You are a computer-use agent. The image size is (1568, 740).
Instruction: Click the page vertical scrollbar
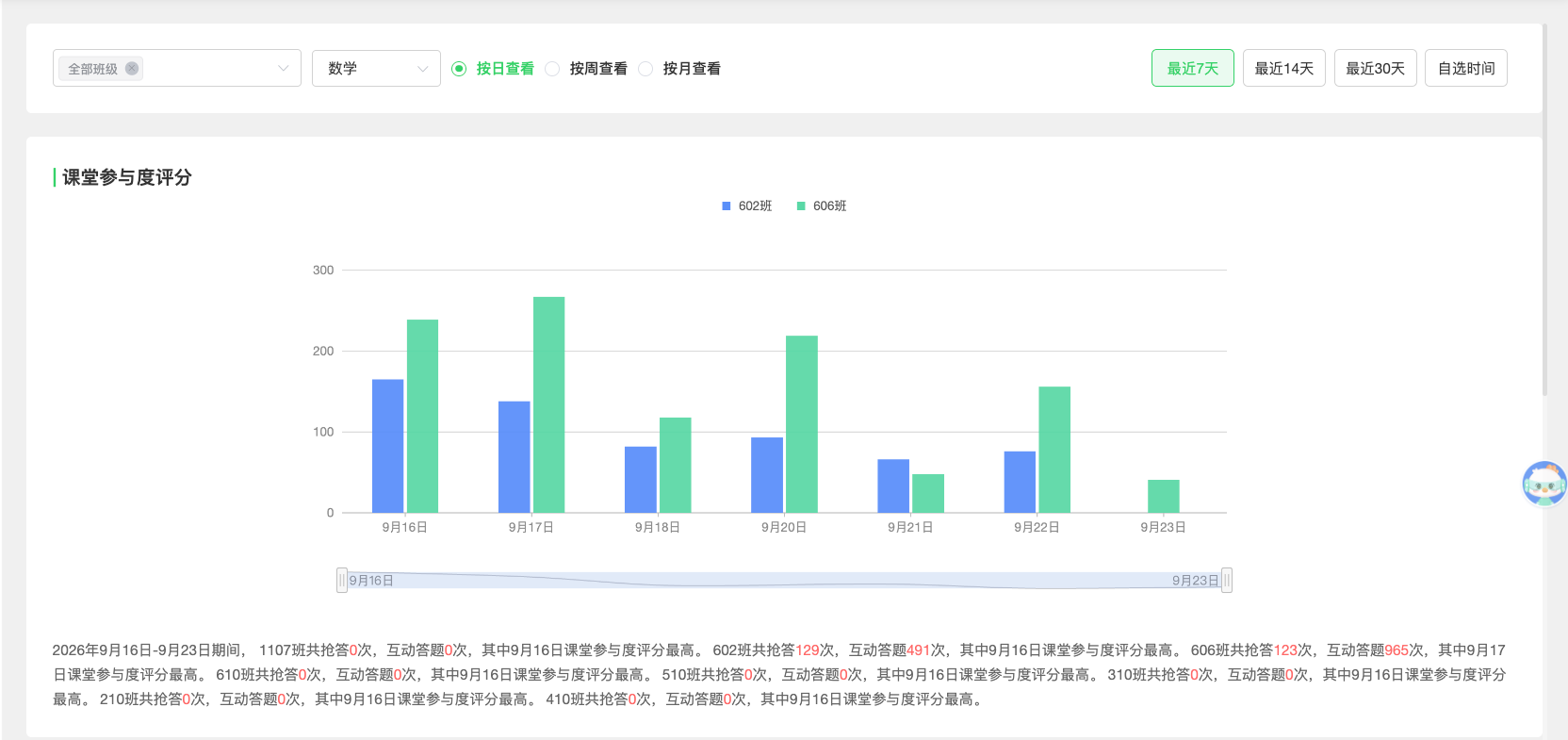click(1545, 207)
